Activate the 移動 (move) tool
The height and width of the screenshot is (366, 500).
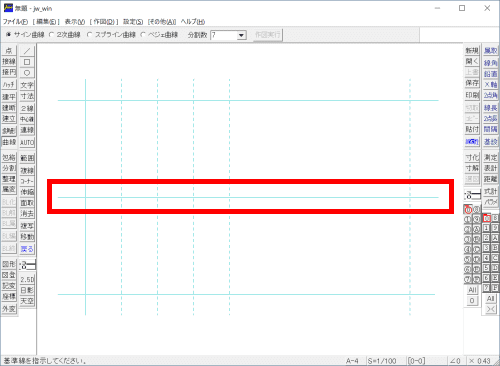(27, 237)
